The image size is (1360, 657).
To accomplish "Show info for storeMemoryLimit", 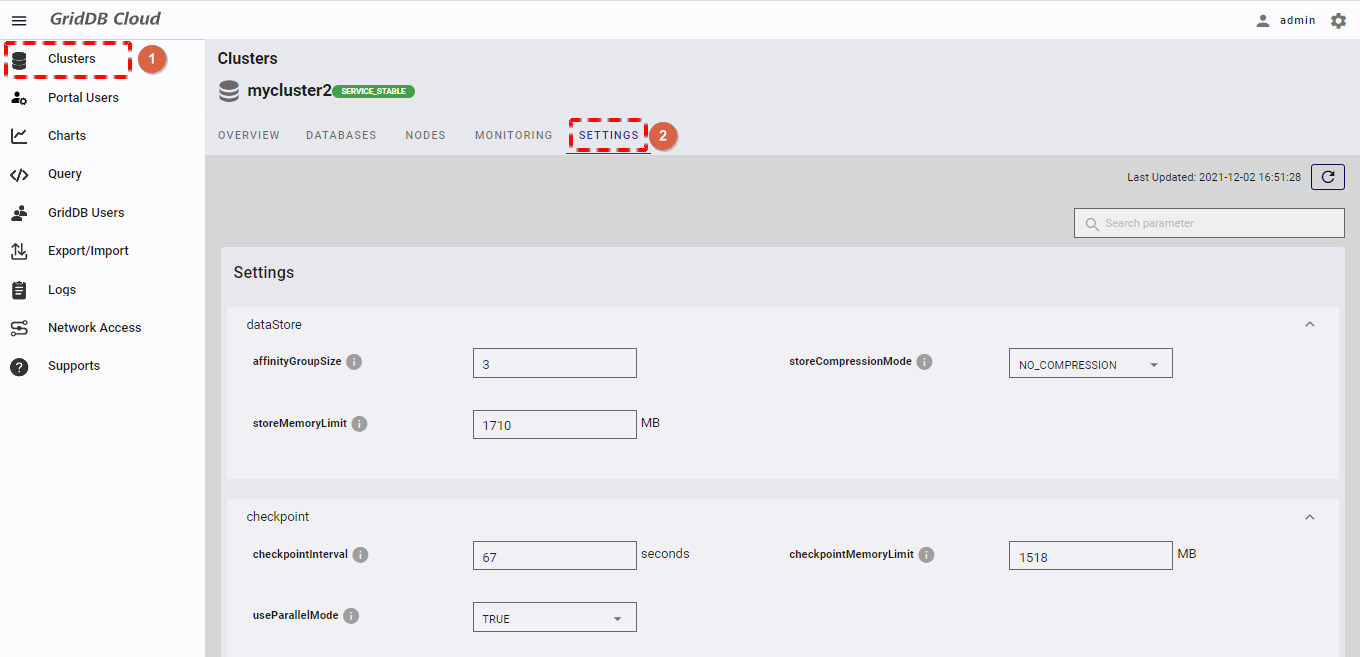I will click(359, 424).
